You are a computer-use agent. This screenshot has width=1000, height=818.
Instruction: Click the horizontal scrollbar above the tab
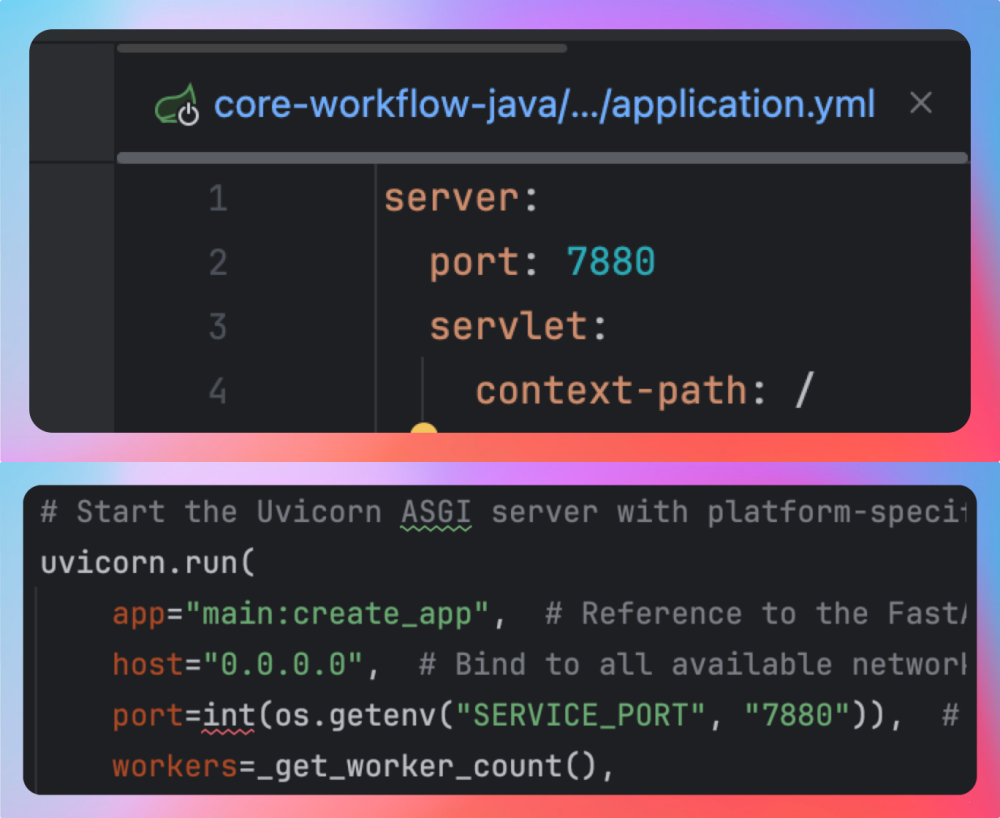point(341,48)
